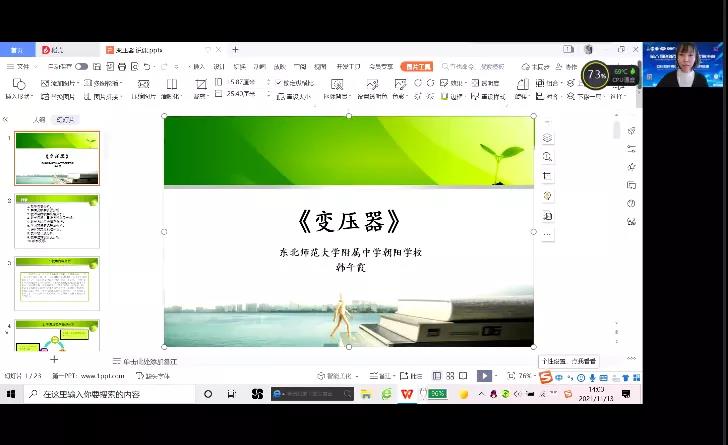Select slide 2 thumbnail
Screen dimensions: 728x445
57,221
